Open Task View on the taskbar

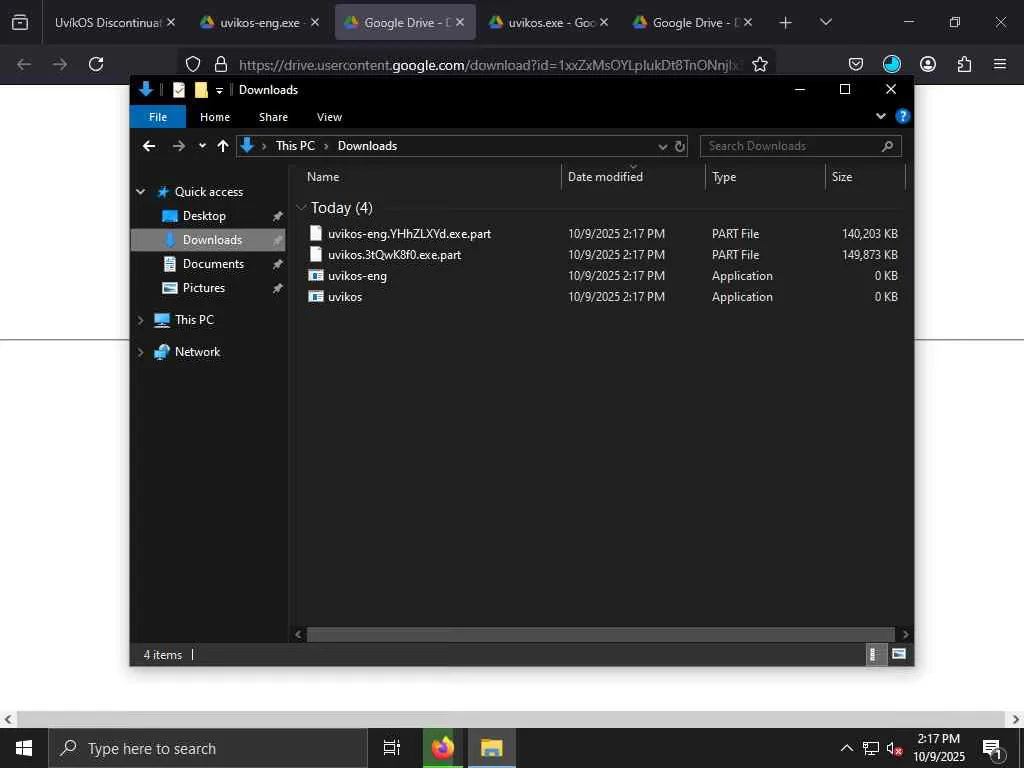tap(391, 748)
